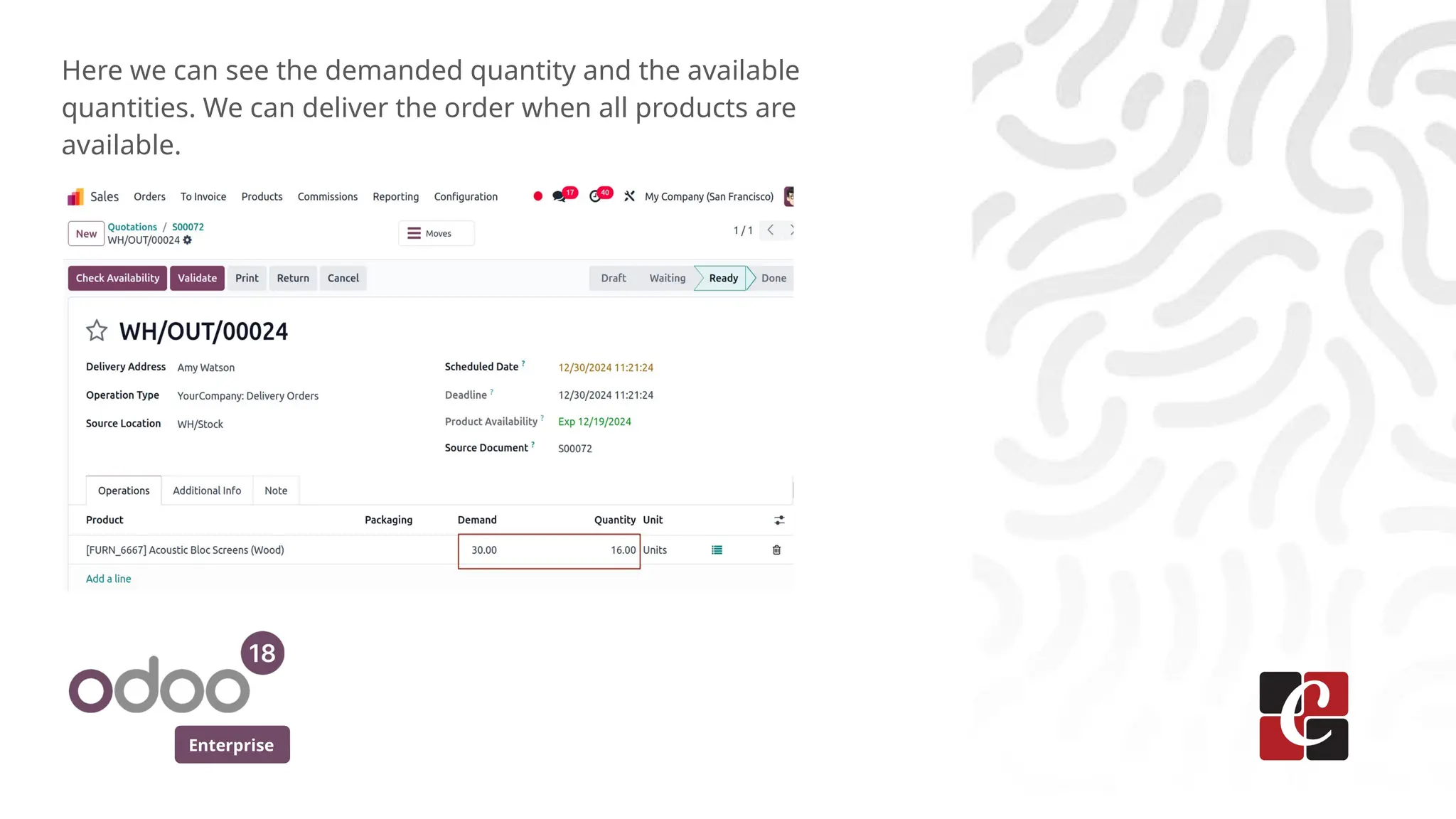Click Demand column header
The width and height of the screenshot is (1456, 819).
477,520
